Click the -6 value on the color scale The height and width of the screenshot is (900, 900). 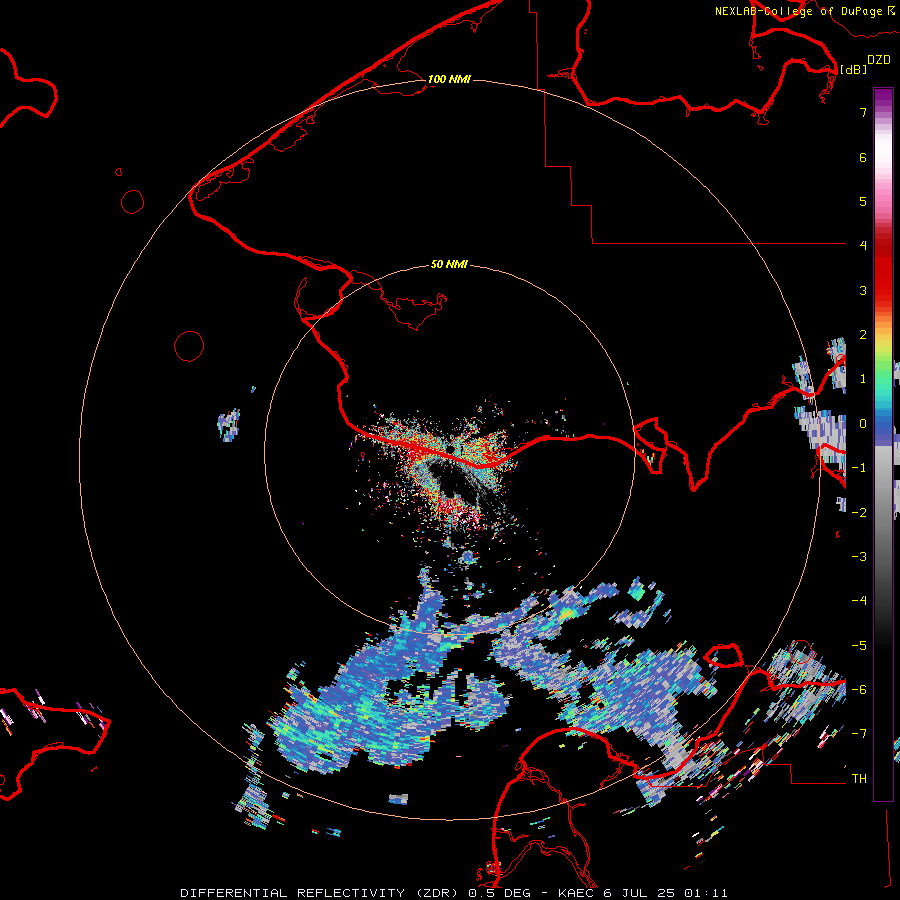859,689
